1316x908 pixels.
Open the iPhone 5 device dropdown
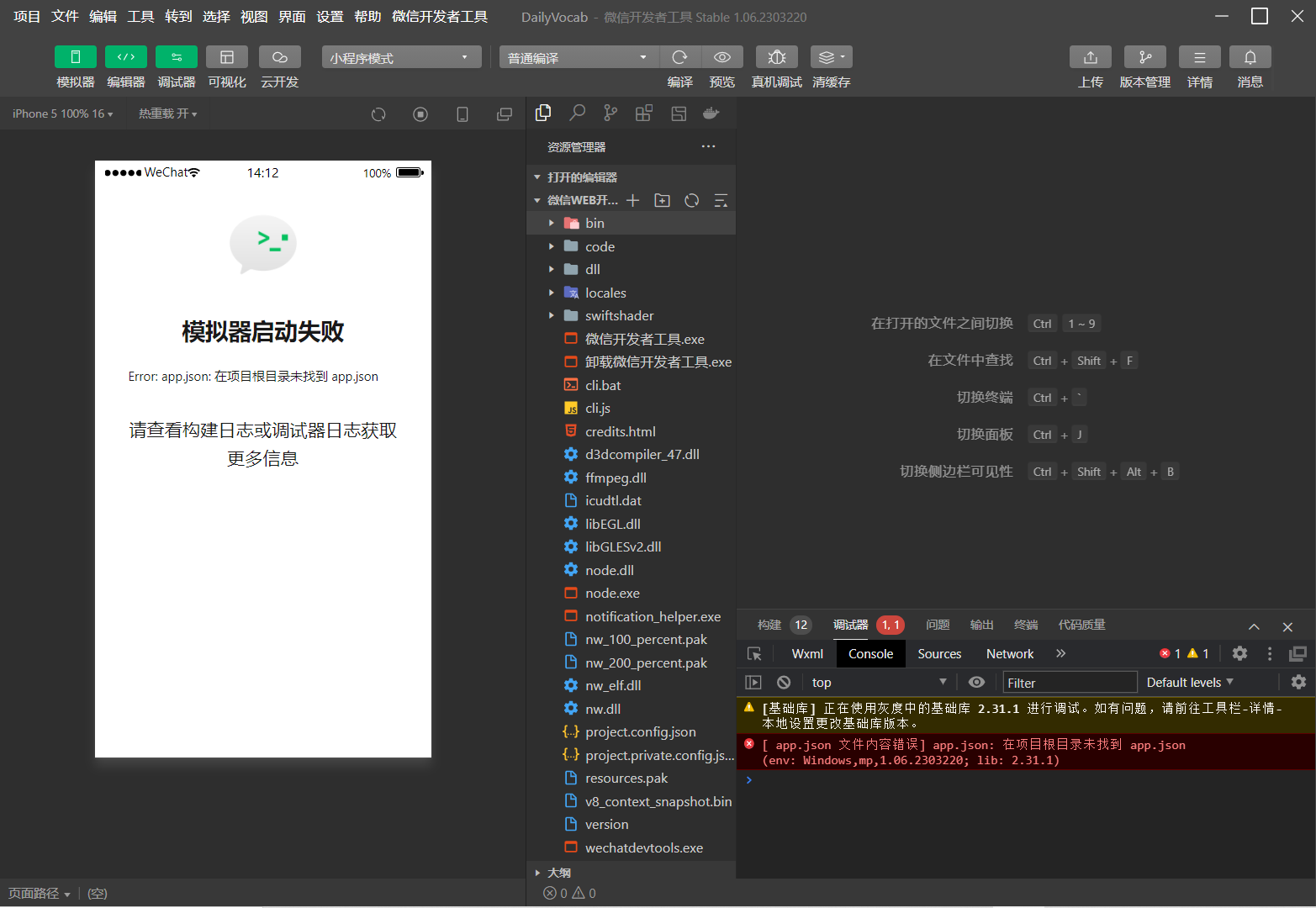coord(63,113)
